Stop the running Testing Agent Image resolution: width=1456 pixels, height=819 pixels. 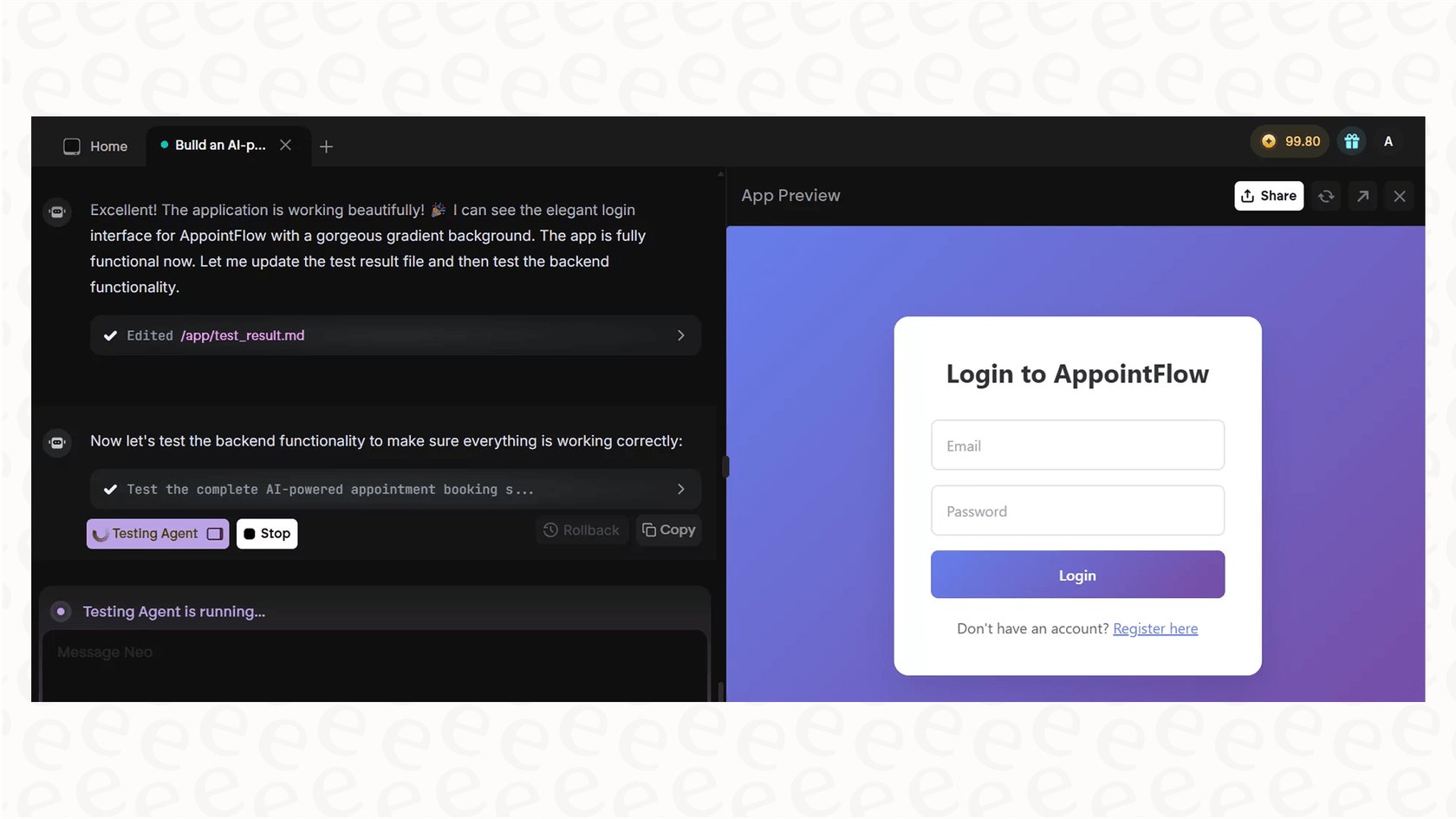[x=267, y=534]
